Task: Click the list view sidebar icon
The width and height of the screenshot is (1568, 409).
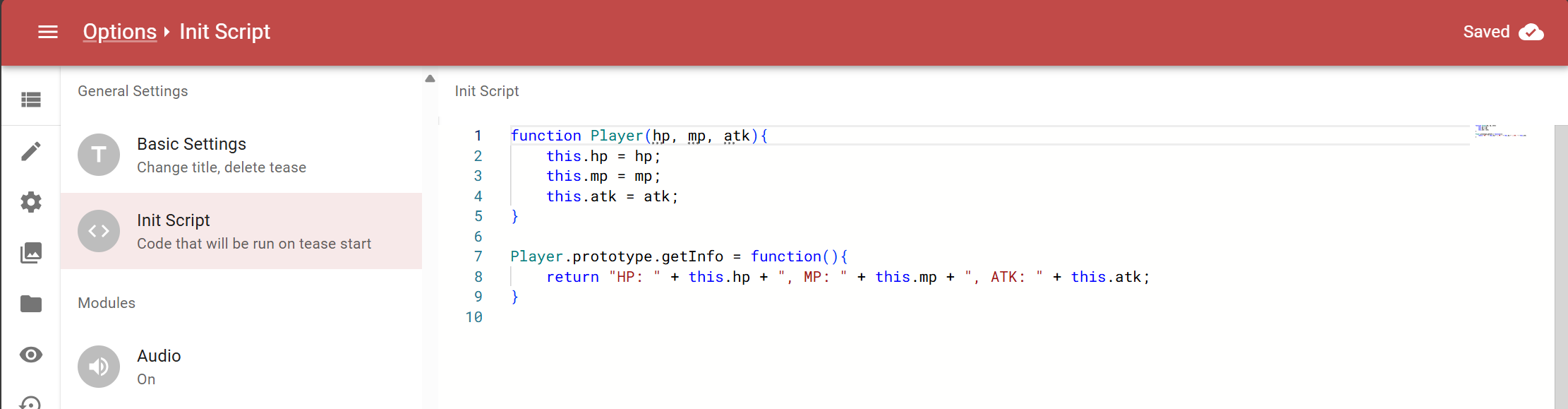Action: [x=31, y=100]
